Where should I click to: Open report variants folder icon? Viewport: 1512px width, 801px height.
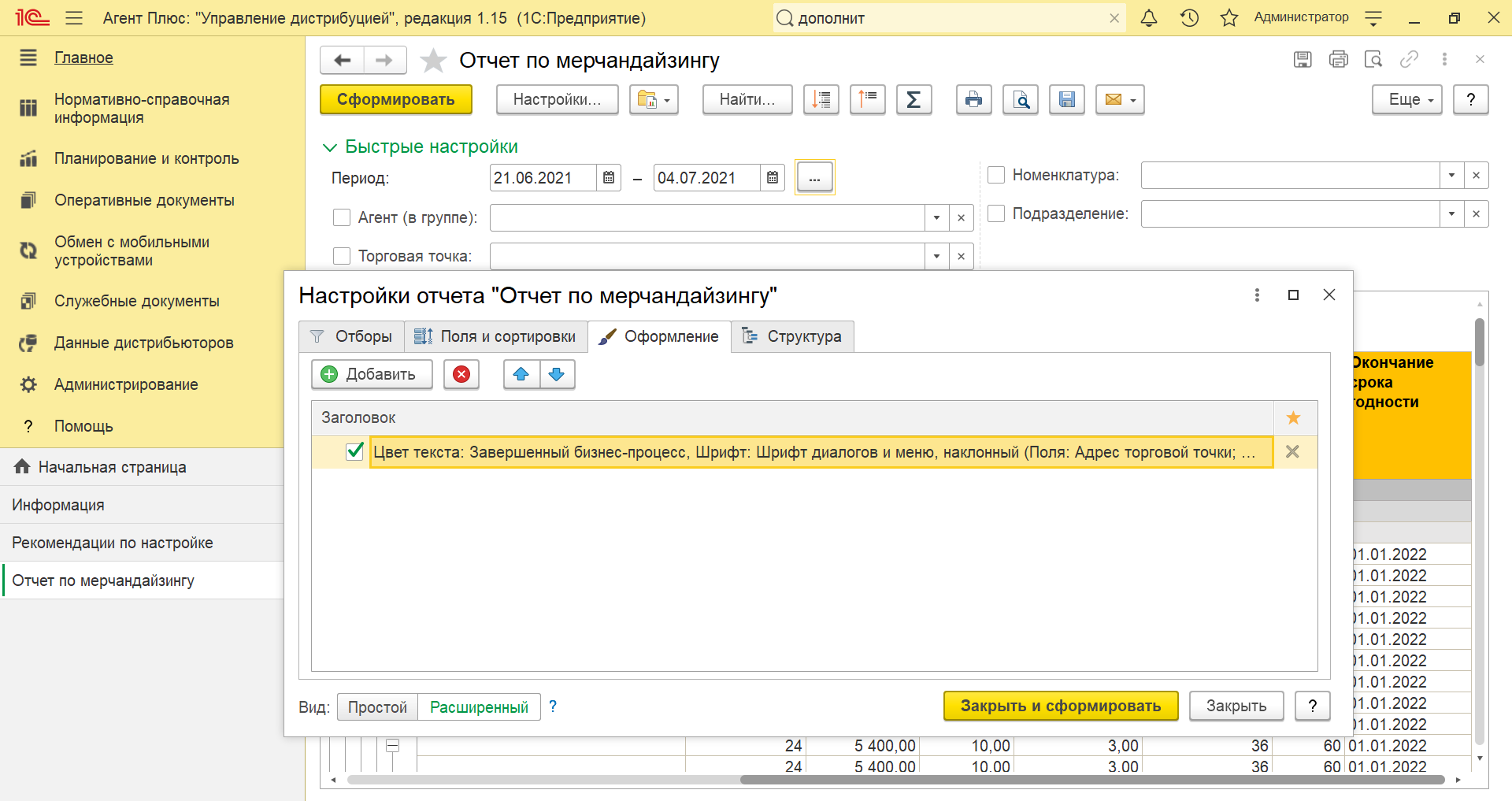tap(654, 99)
